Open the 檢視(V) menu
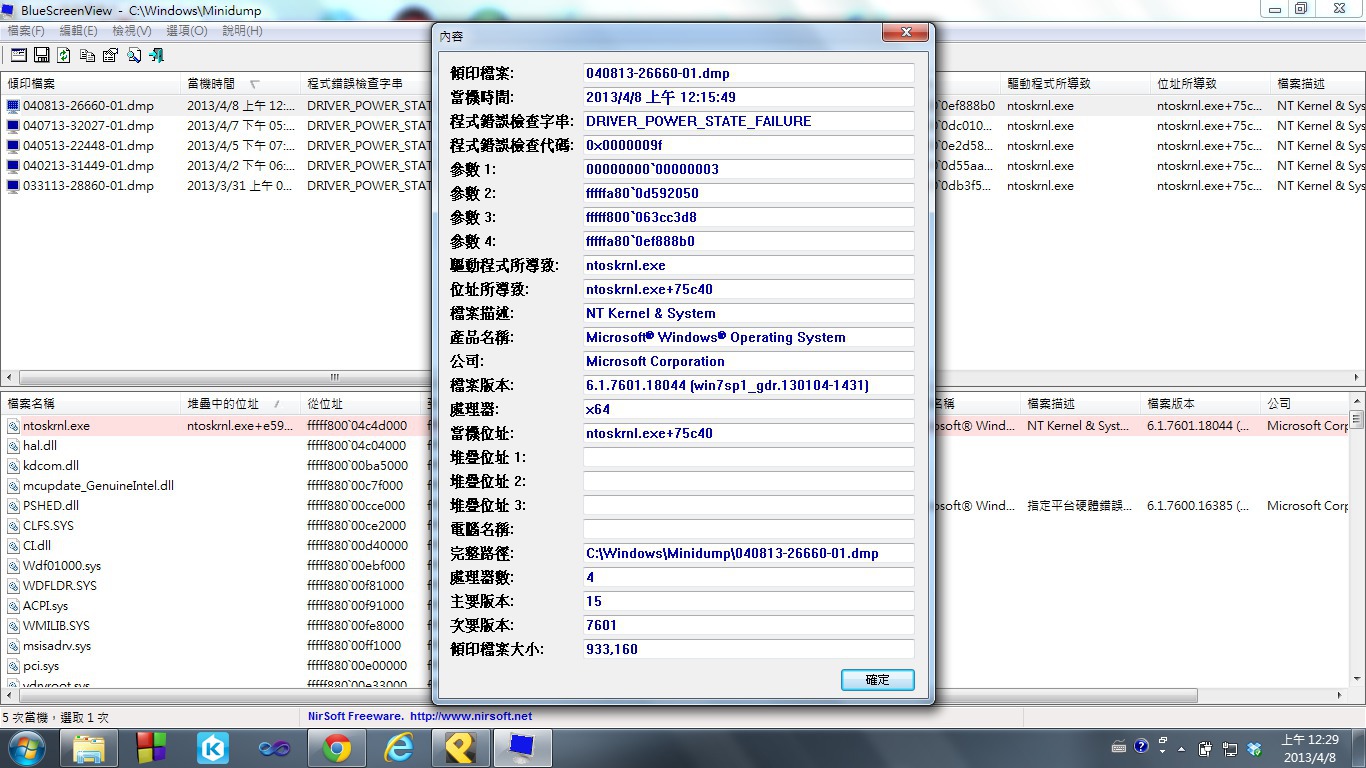This screenshot has width=1366, height=768. (x=132, y=31)
